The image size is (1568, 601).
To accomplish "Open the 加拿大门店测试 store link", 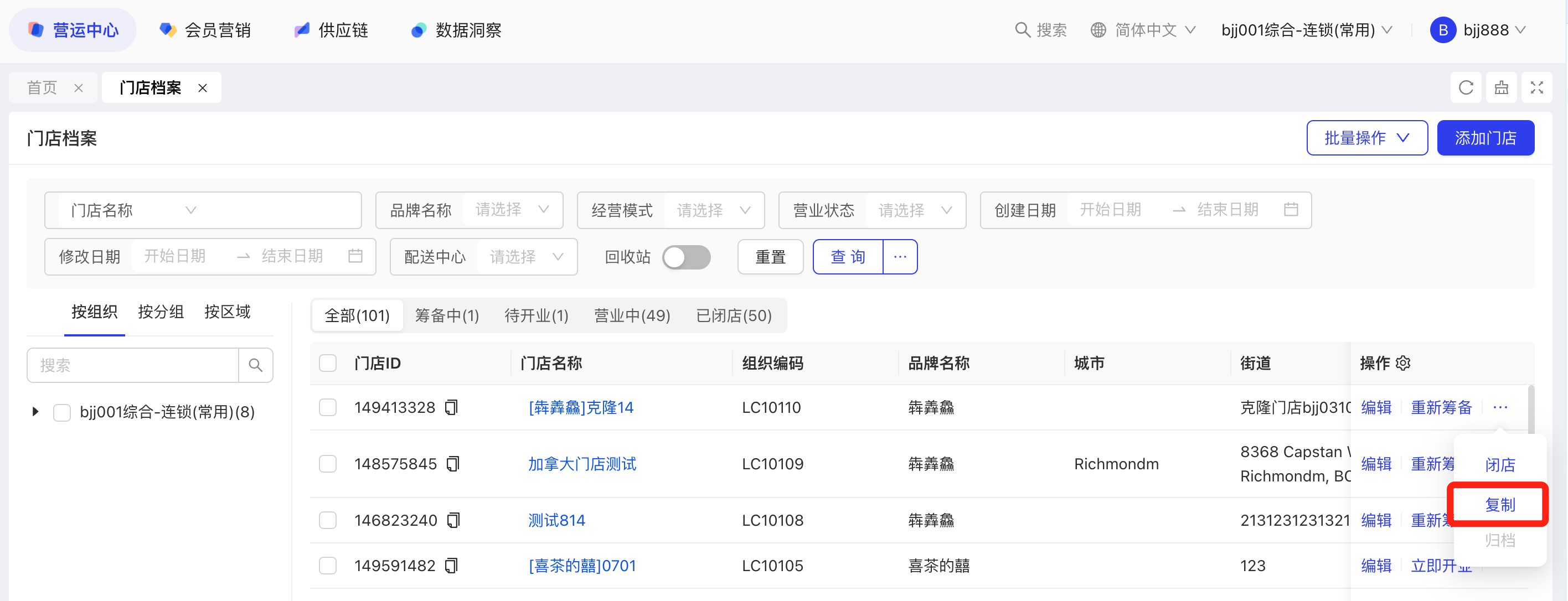I will pyautogui.click(x=582, y=464).
